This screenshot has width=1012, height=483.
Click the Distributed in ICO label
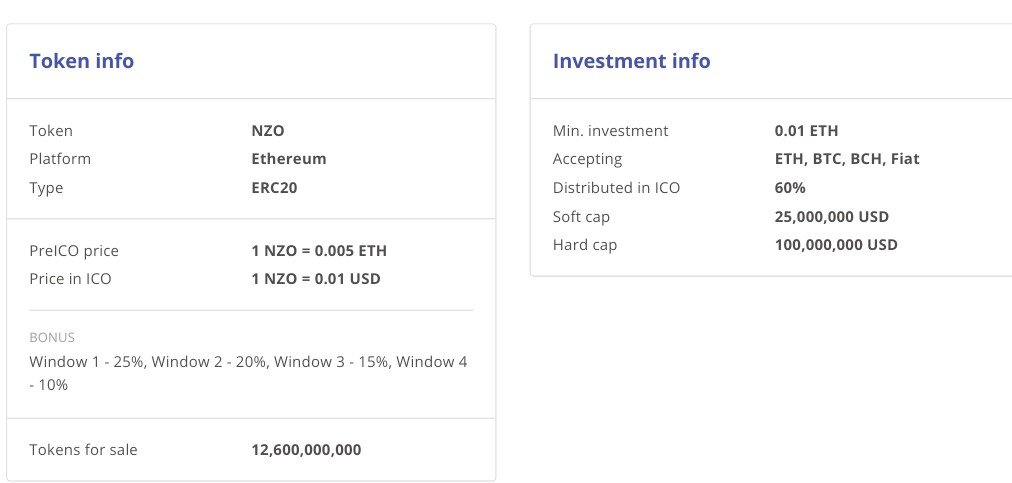pos(616,188)
